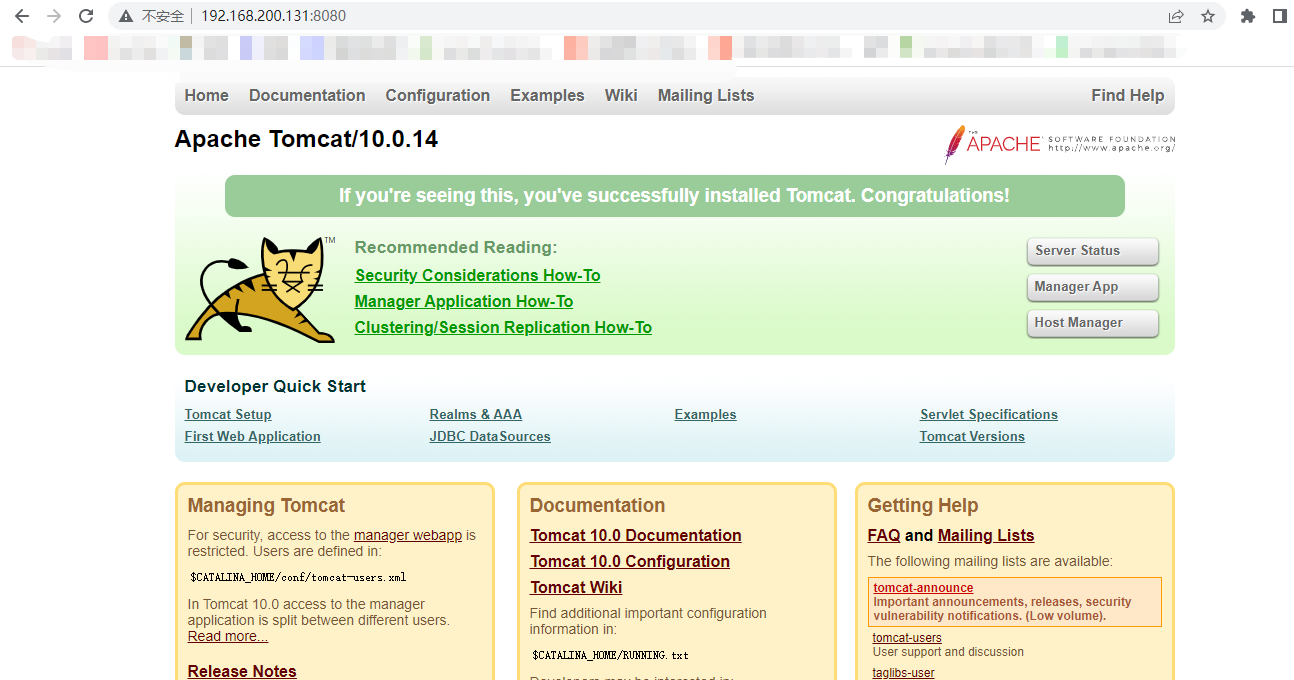The image size is (1294, 680).
Task: Open the Tomcat Wiki link
Action: click(x=576, y=587)
